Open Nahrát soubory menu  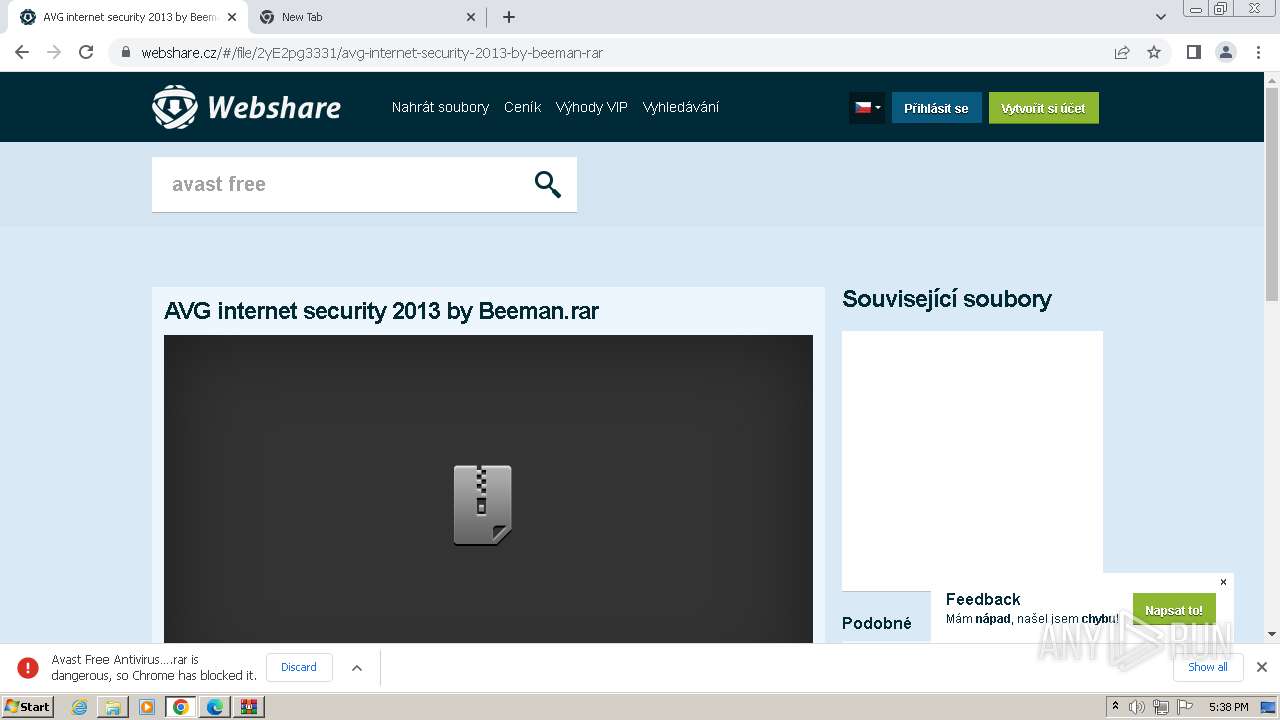[x=440, y=107]
